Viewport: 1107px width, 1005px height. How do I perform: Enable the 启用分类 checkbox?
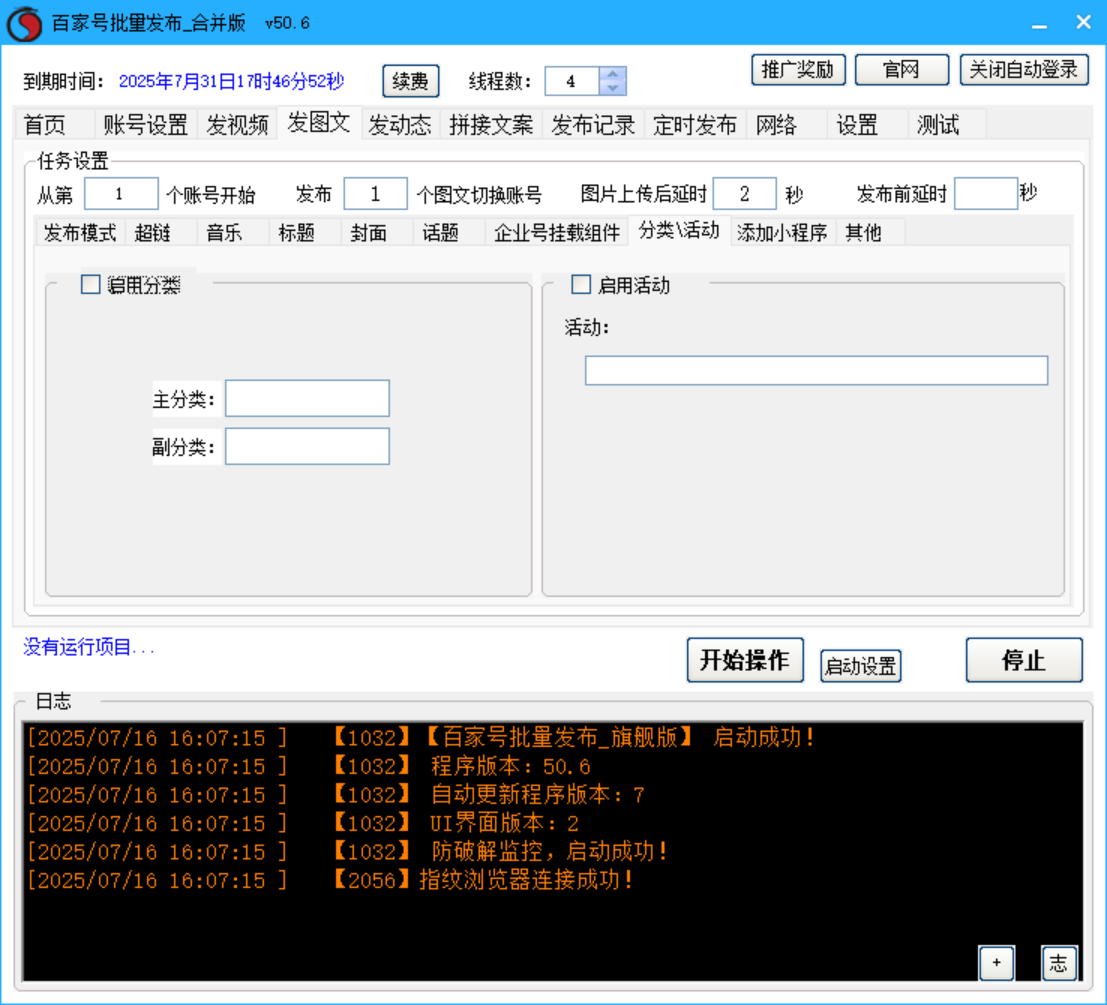(90, 284)
